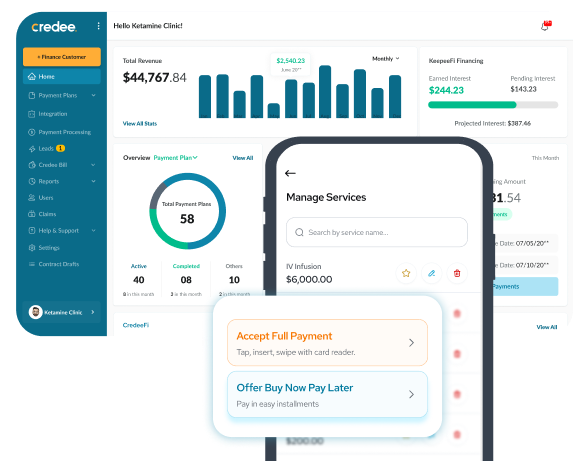Click the CredeeFi section link
Screen dimensions: 588x461
tap(136, 325)
